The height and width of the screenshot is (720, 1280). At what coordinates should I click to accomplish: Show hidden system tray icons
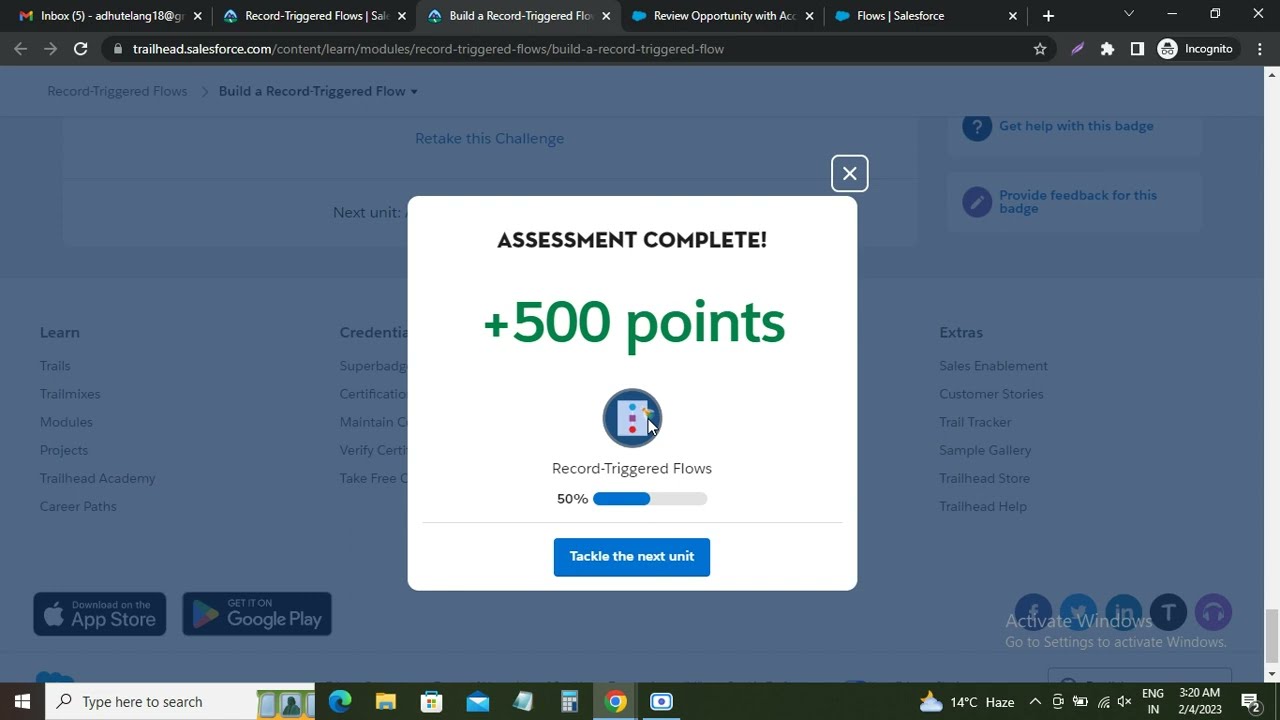1035,702
